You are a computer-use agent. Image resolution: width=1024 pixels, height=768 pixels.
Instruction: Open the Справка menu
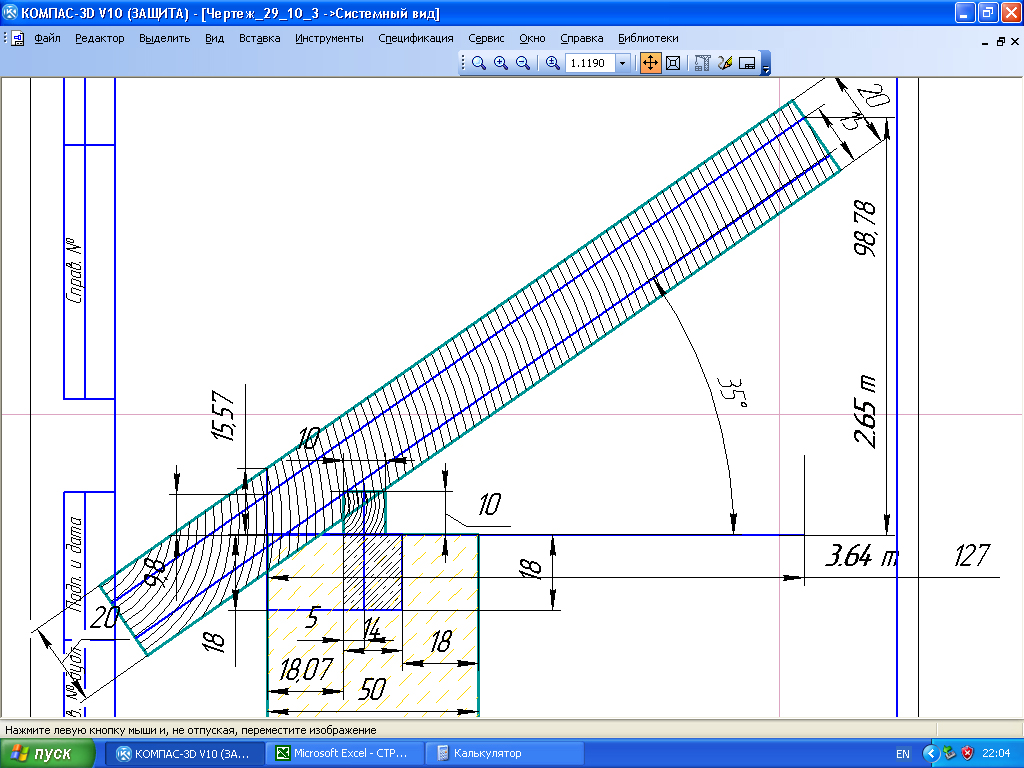pyautogui.click(x=582, y=39)
